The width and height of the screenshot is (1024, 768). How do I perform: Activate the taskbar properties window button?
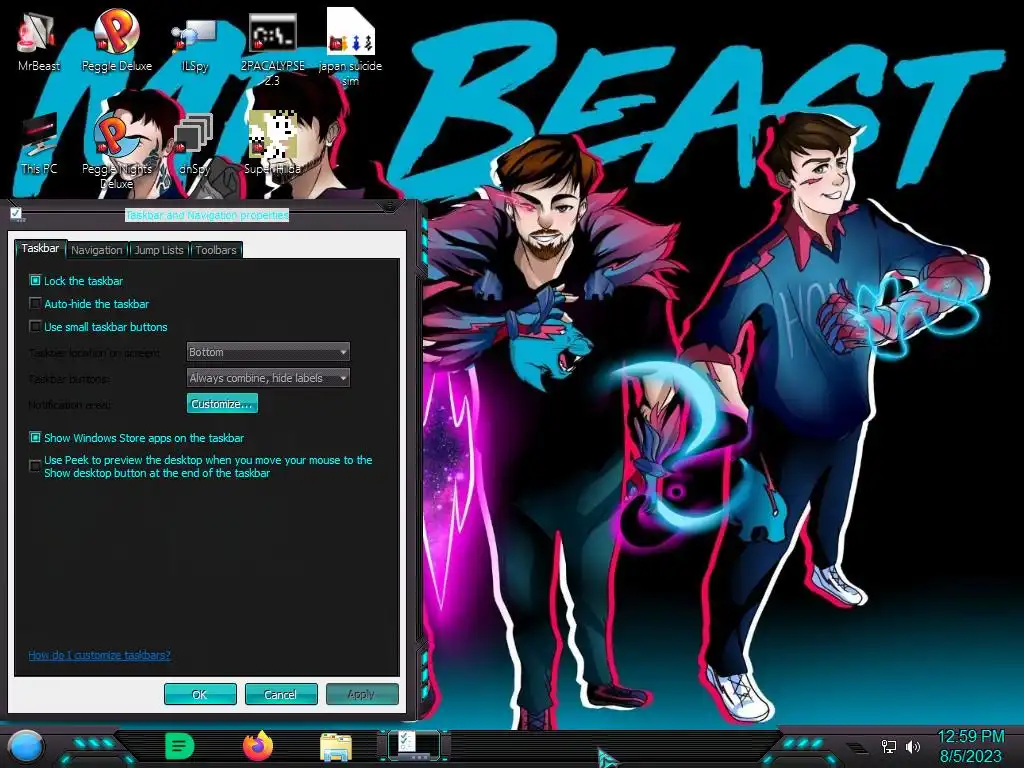coord(415,746)
